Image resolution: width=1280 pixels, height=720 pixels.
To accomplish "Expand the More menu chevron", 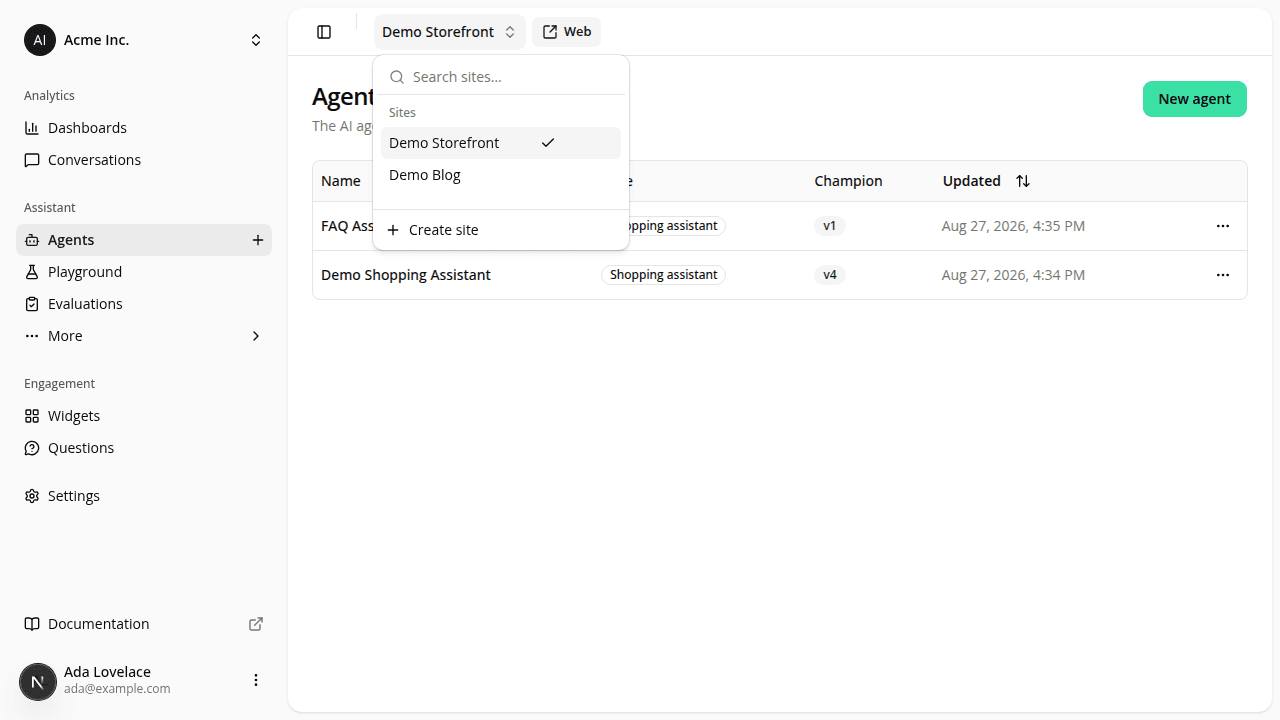I will 256,336.
